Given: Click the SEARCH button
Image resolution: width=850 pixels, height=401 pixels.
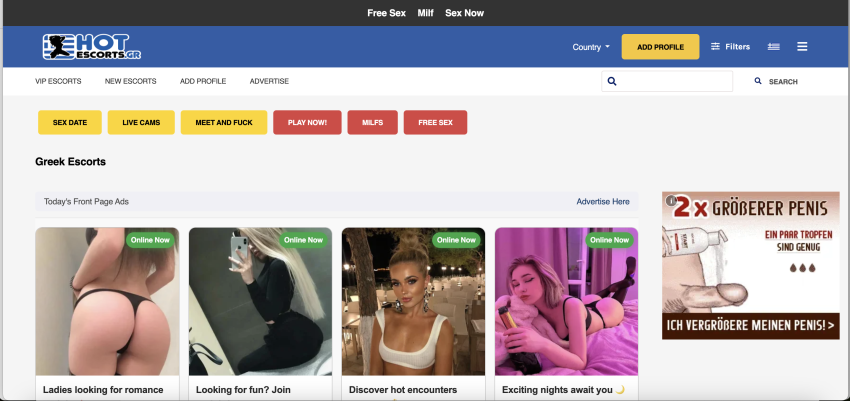Looking at the screenshot, I should [776, 81].
